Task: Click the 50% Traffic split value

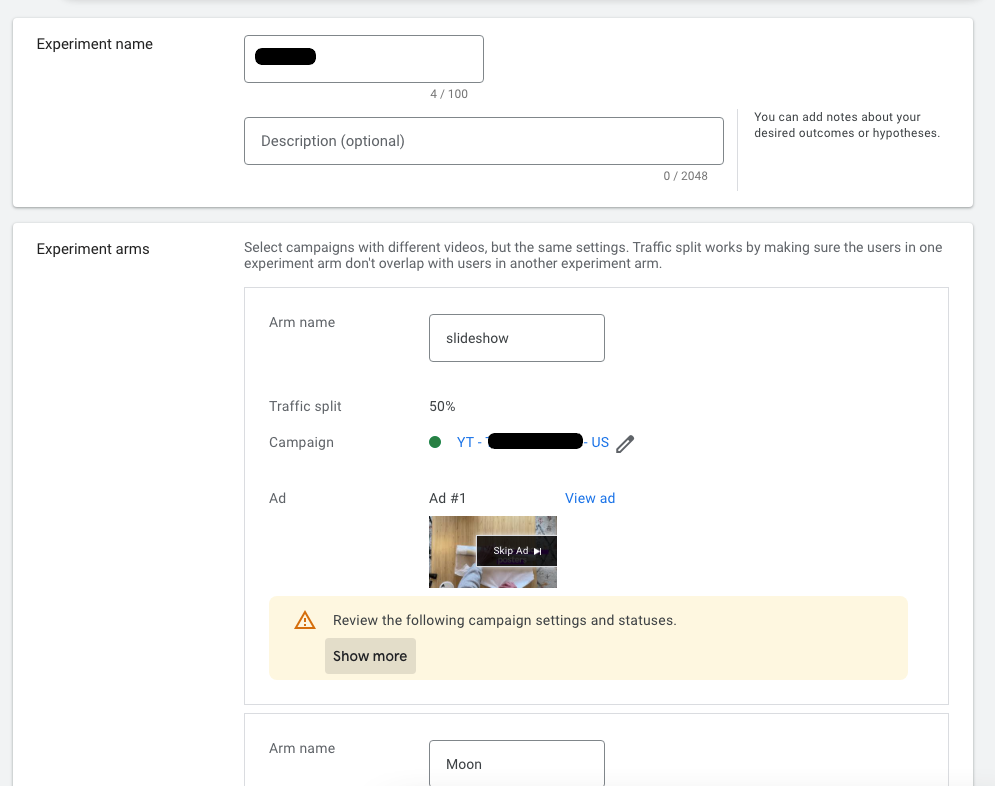Action: coord(441,406)
